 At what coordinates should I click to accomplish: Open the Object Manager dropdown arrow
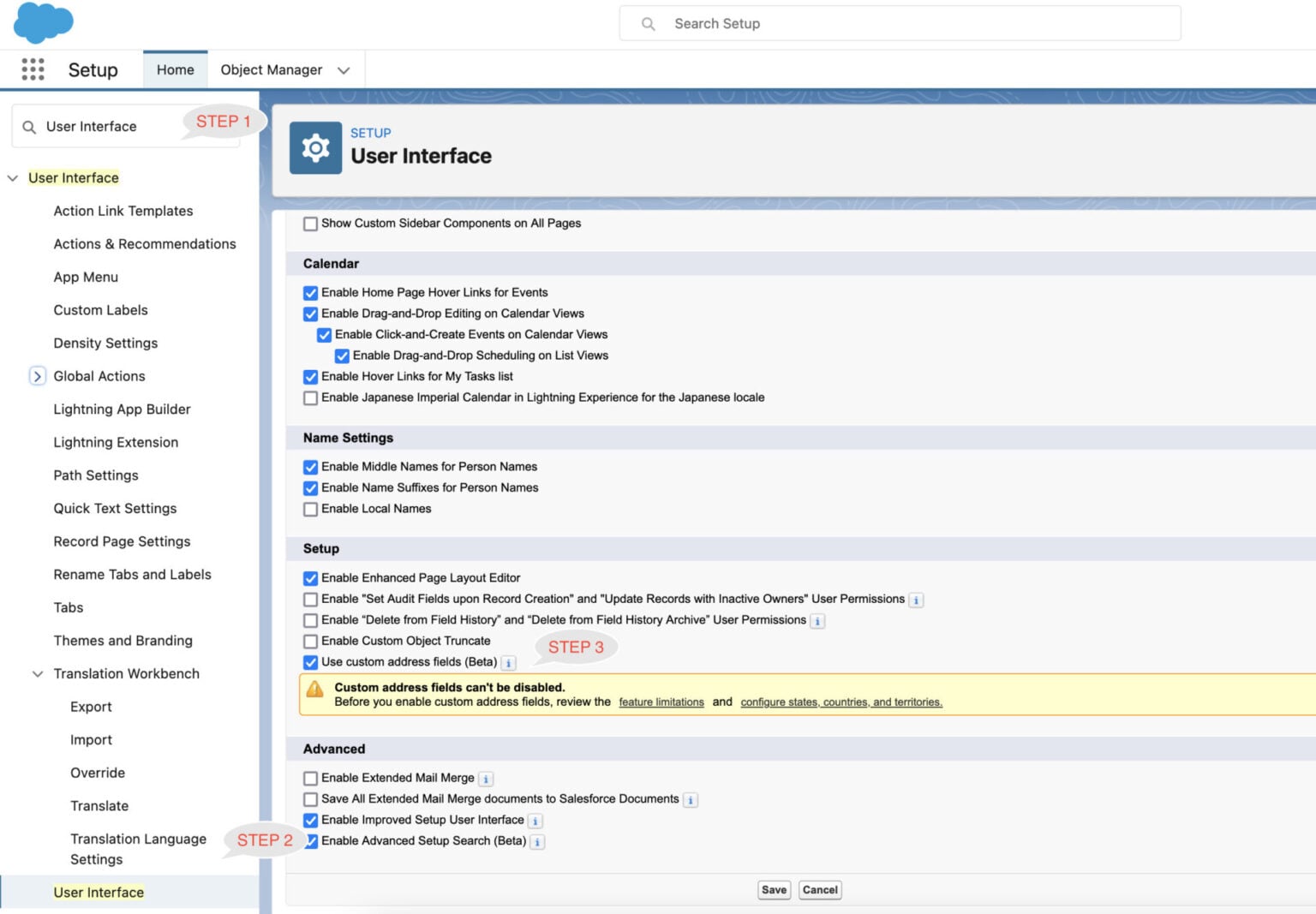344,70
